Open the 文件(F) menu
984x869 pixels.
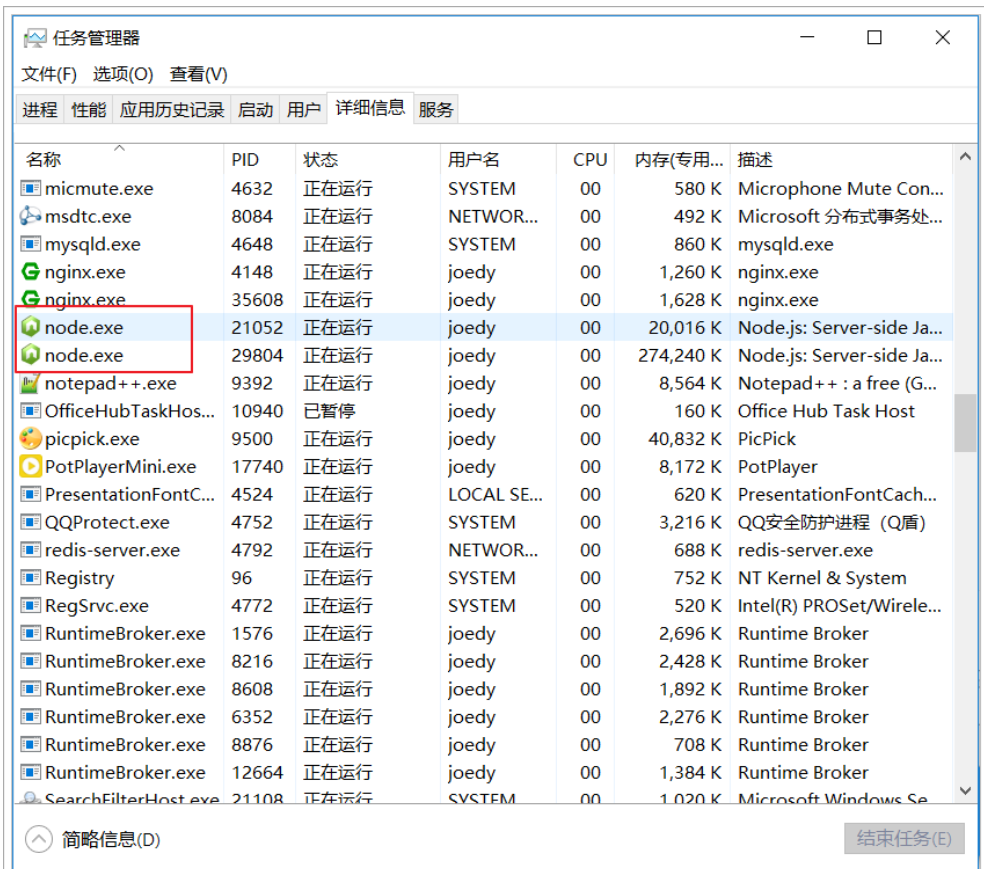coord(49,74)
